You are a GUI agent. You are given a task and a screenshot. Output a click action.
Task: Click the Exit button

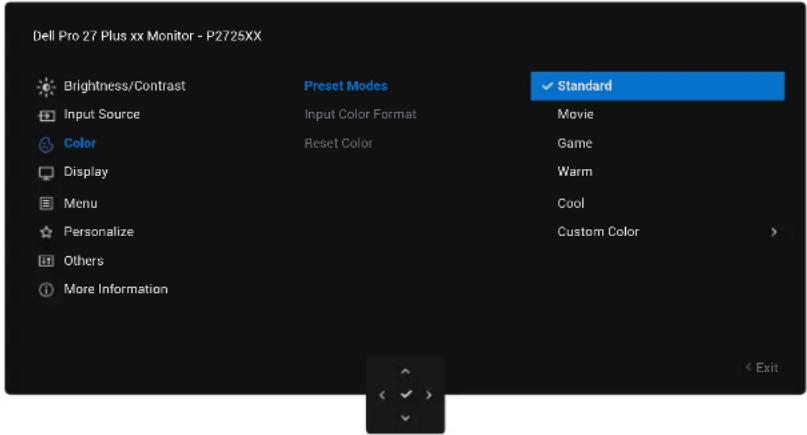click(x=762, y=368)
